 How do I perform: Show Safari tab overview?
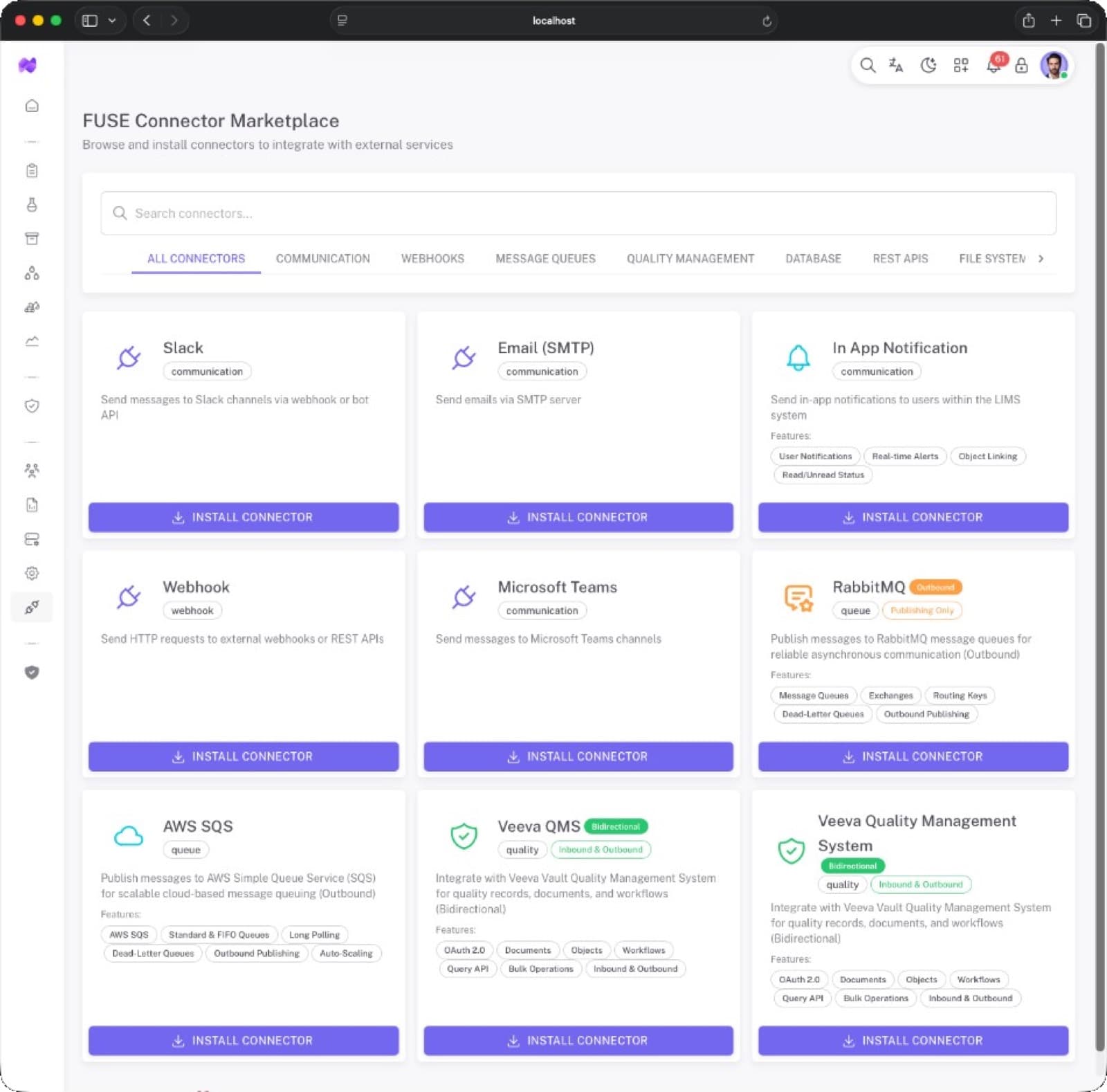[1083, 20]
